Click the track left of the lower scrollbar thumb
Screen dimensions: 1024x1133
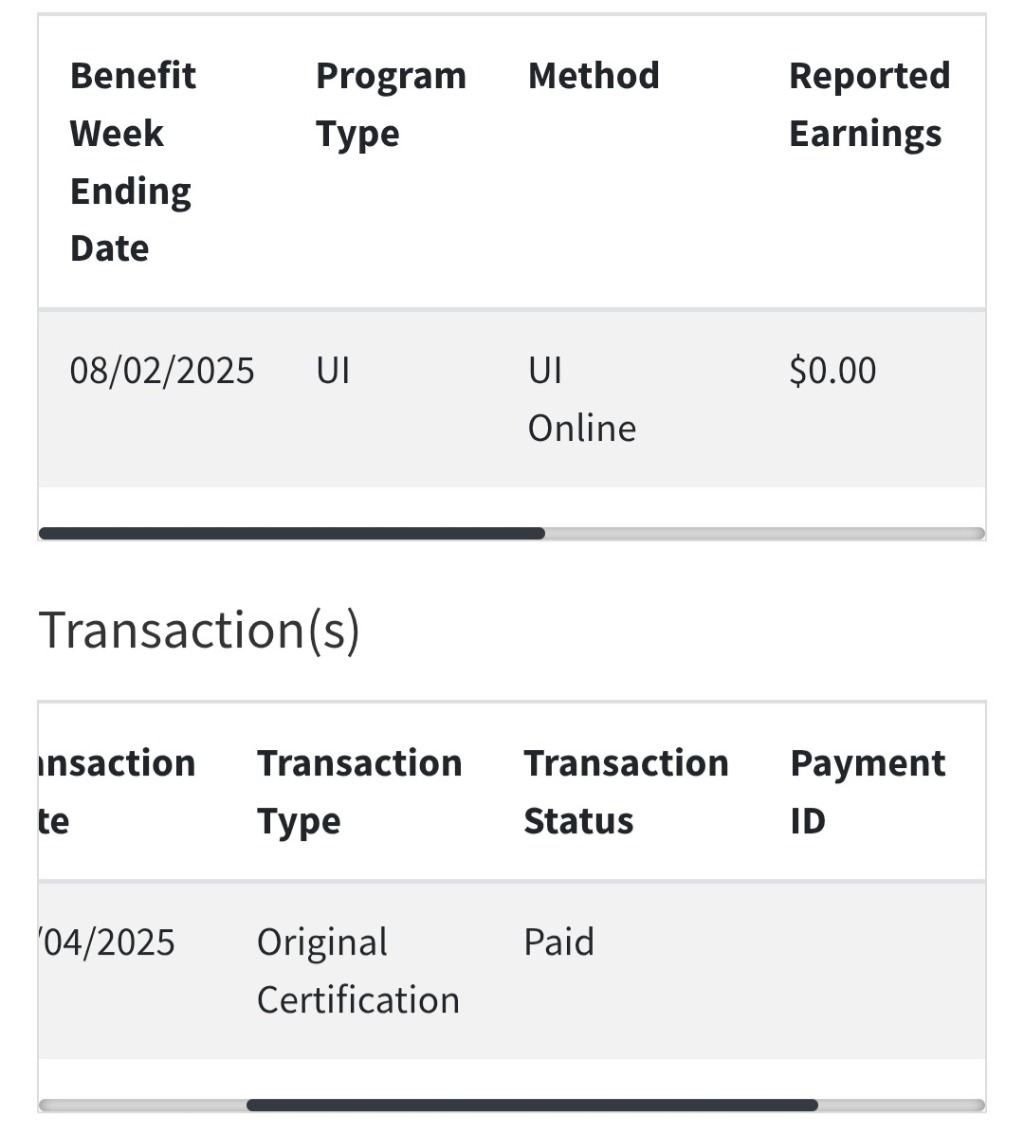tap(142, 1105)
